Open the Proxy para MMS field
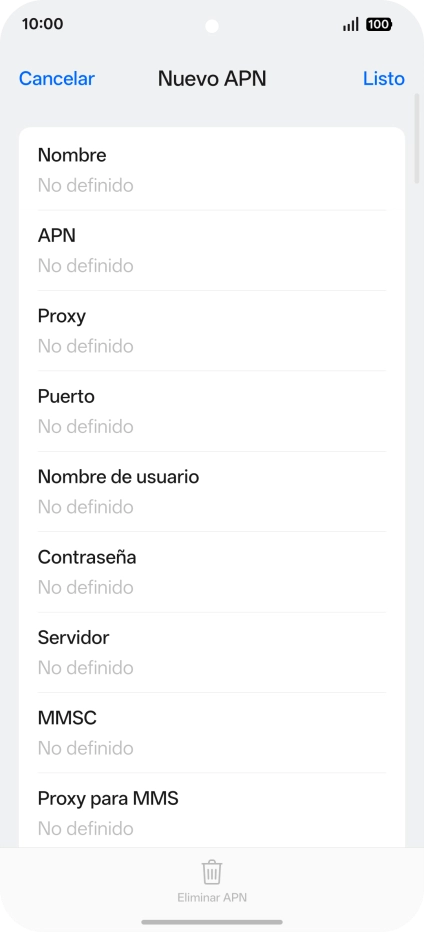The width and height of the screenshot is (424, 932). pyautogui.click(x=212, y=810)
